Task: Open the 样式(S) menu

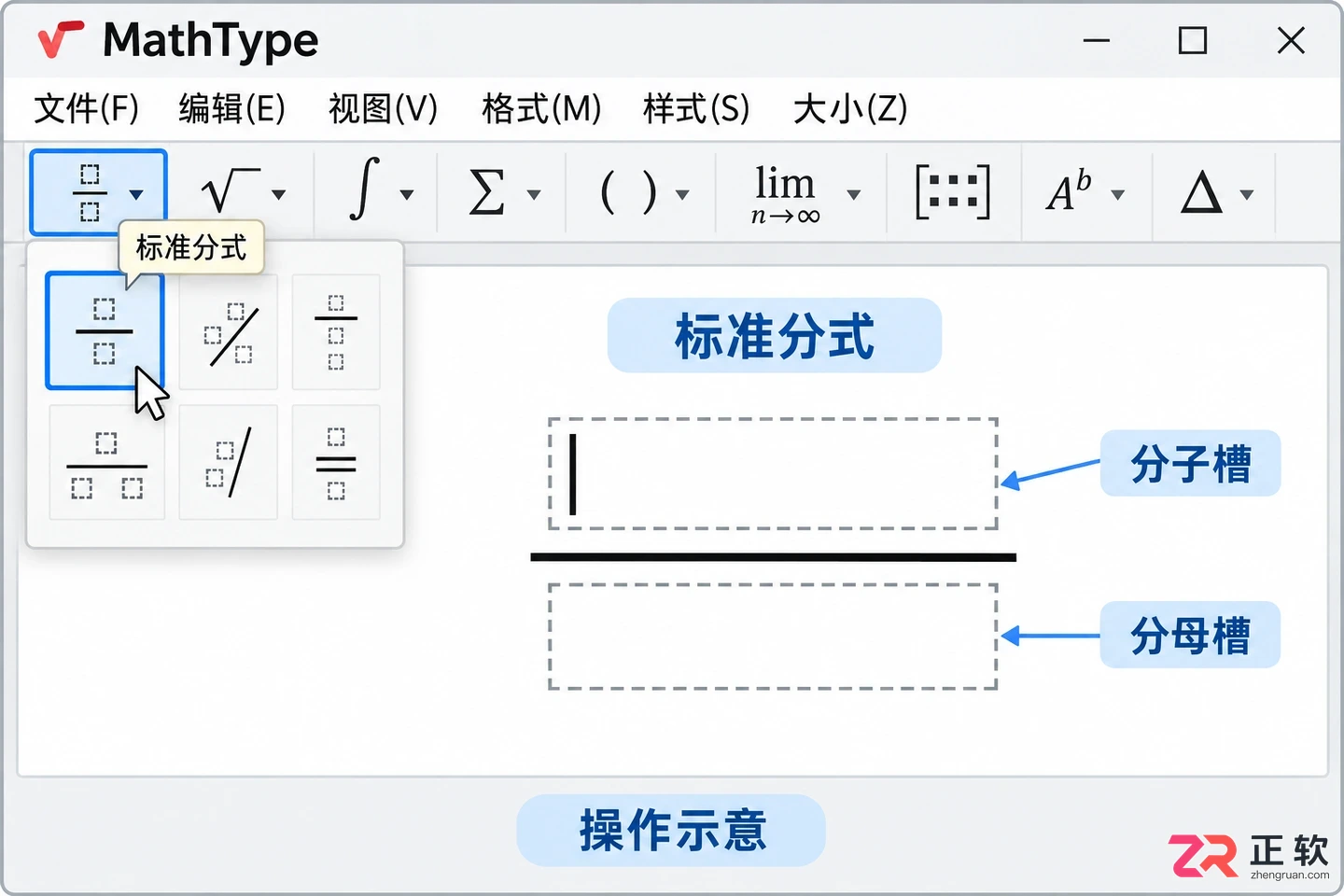Action: click(x=696, y=108)
